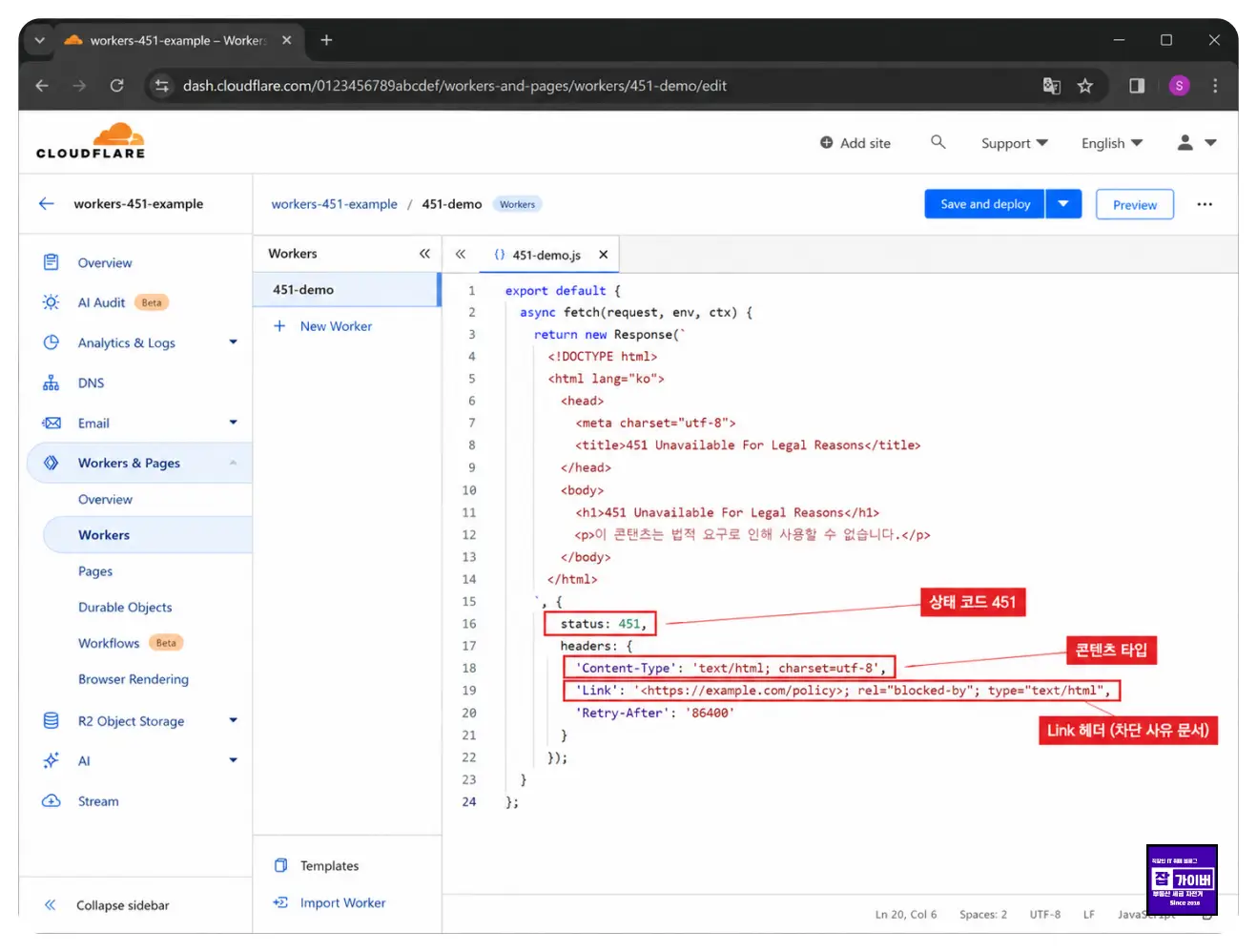Open the translate page icon in address bar
Viewport: 1257px width, 952px height.
tap(1051, 86)
